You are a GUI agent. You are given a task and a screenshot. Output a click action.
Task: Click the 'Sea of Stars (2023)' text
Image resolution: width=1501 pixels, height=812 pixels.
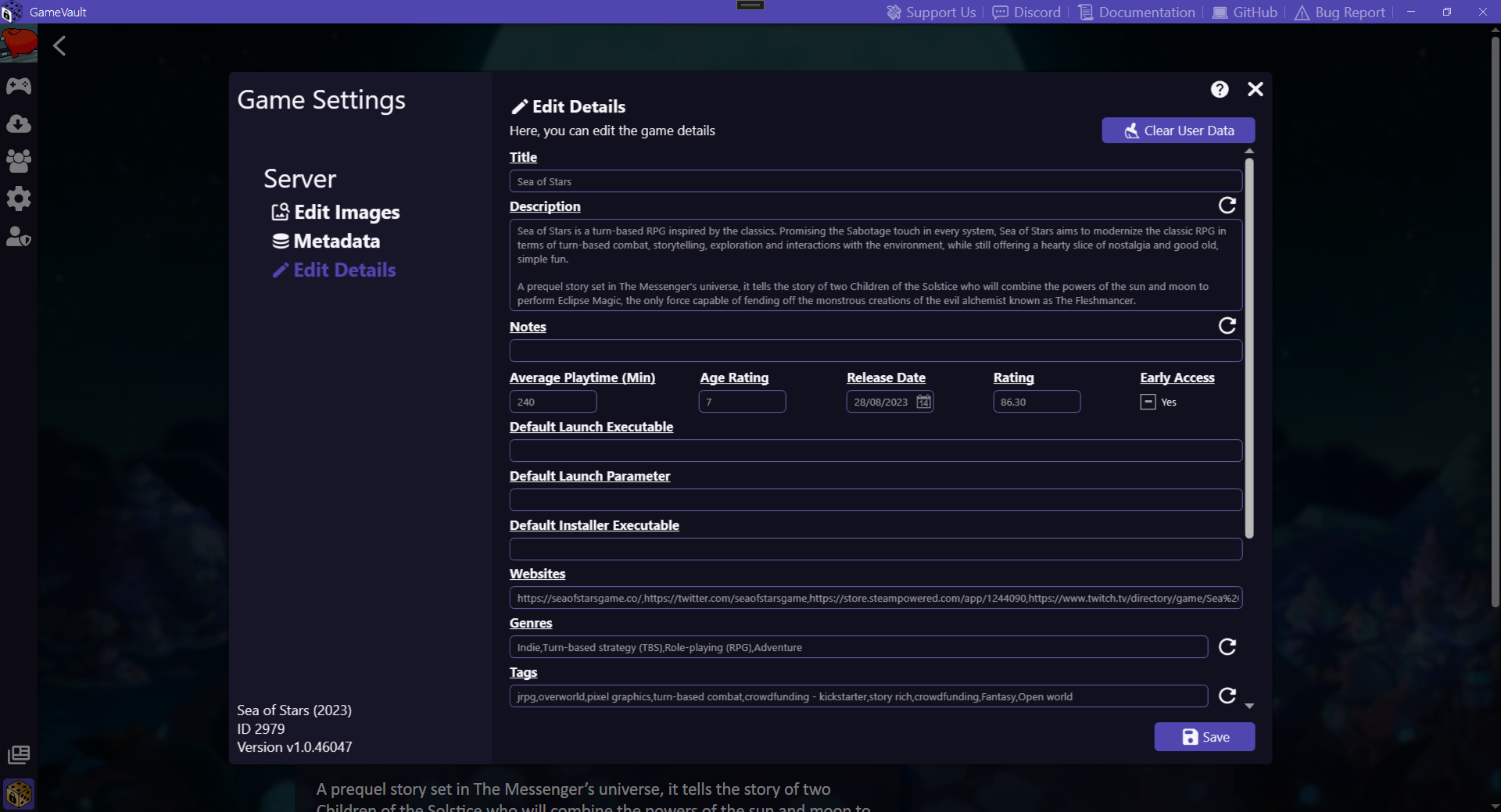295,710
